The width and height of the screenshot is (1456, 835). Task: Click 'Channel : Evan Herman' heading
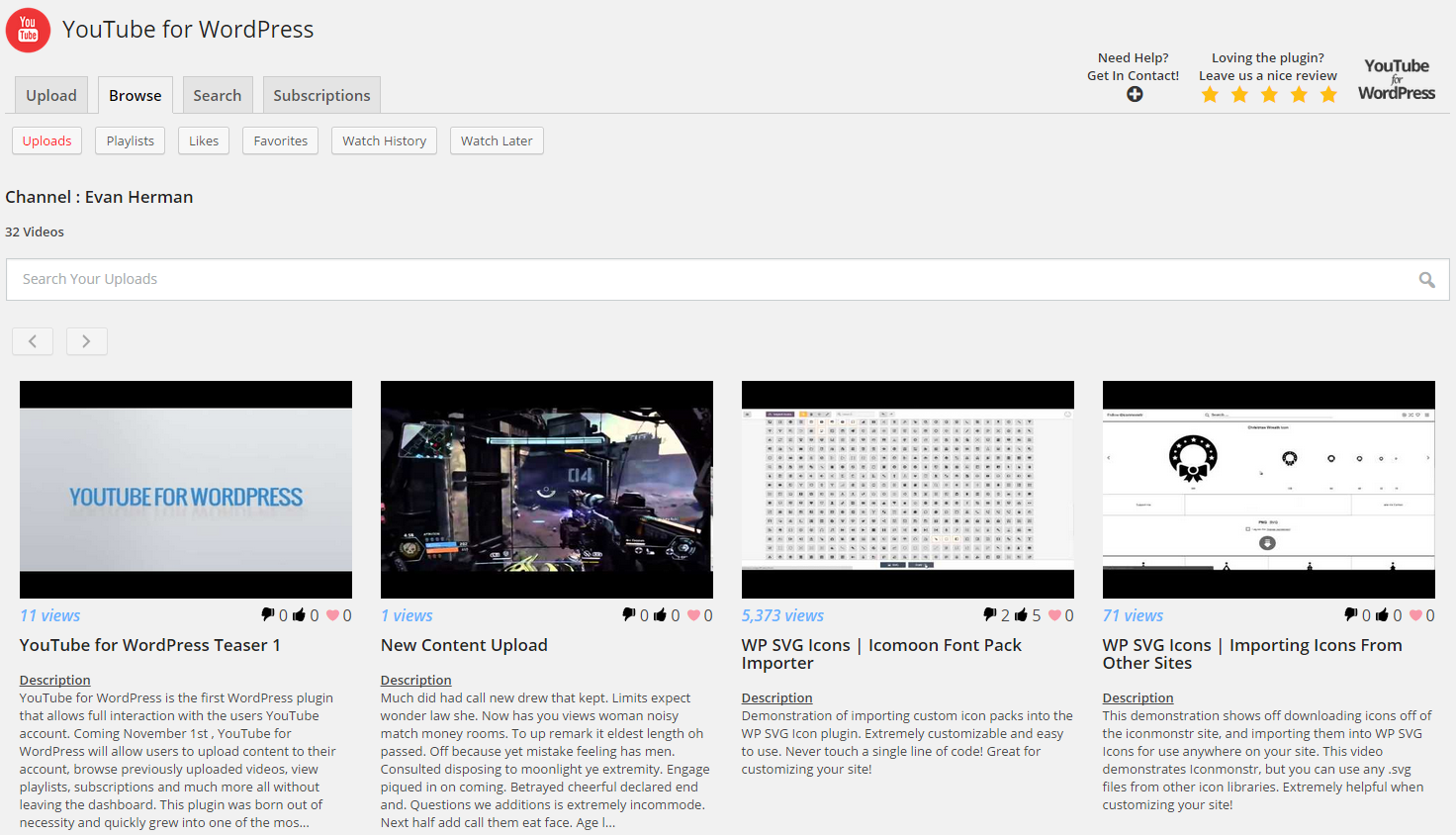[99, 197]
